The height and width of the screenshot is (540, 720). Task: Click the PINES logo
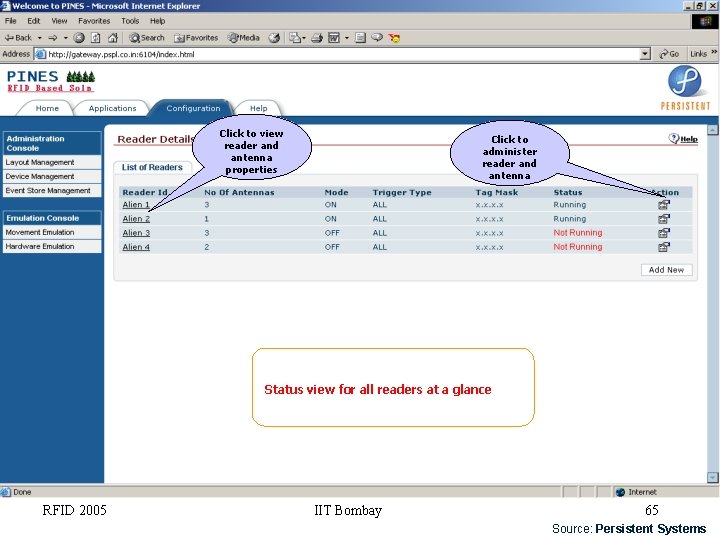[51, 81]
